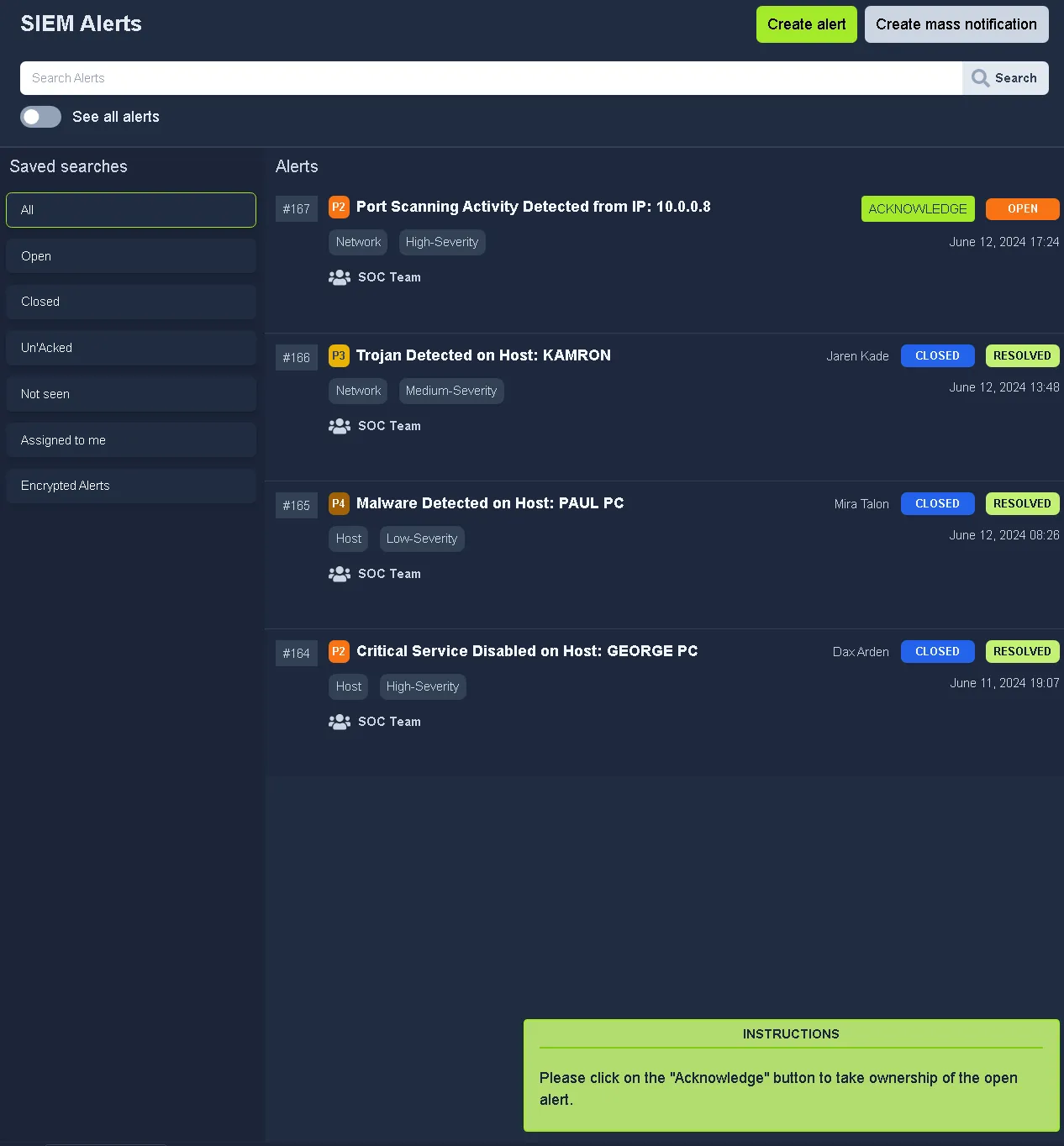Click the P2 priority badge on alert #167
The height and width of the screenshot is (1146, 1064).
(339, 208)
